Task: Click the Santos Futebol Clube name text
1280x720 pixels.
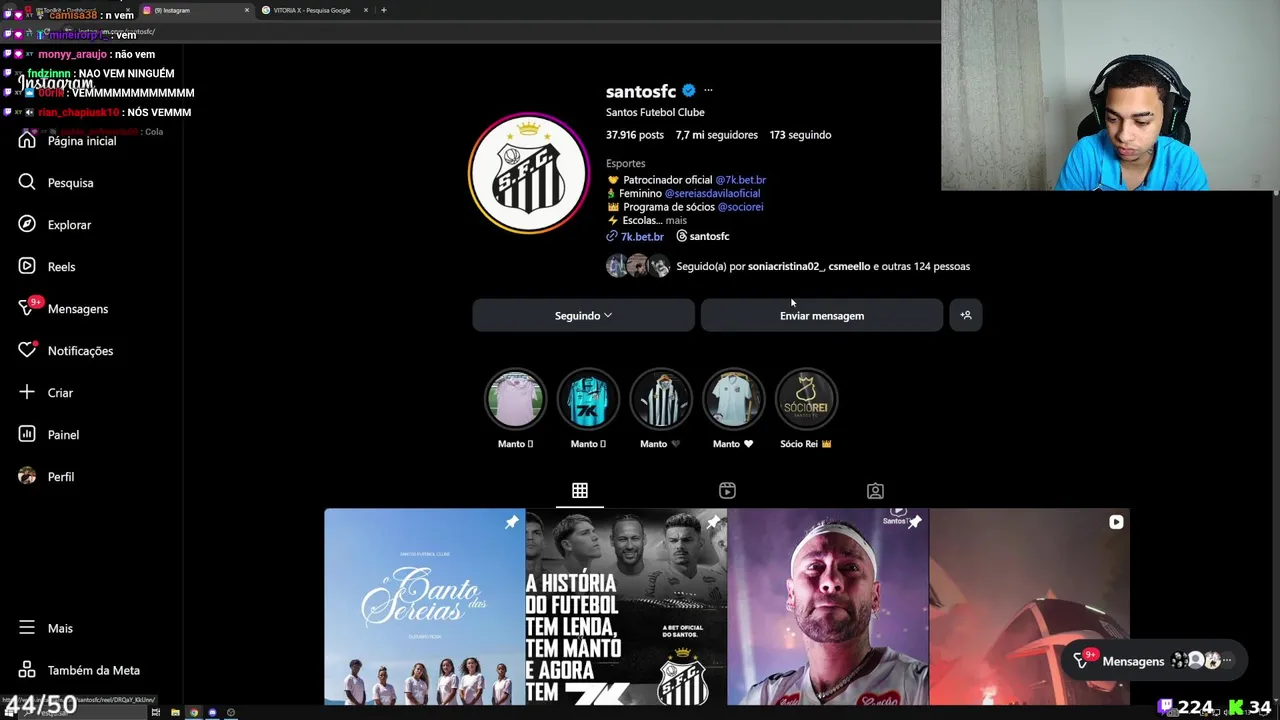Action: tap(655, 112)
